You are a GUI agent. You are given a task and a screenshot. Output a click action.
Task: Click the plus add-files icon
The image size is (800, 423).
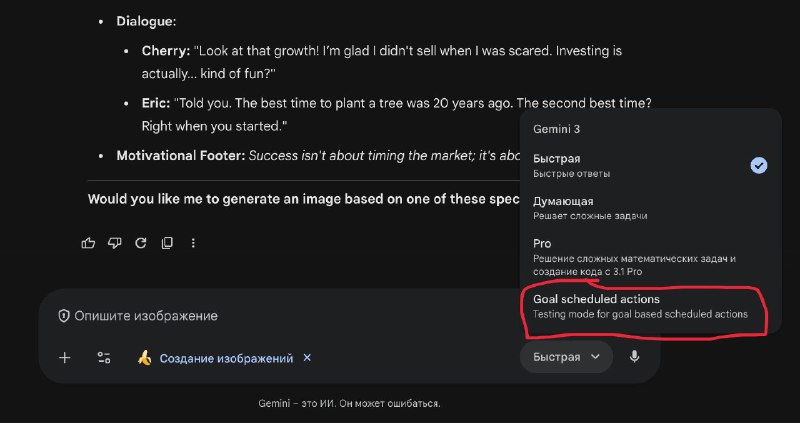[x=65, y=358]
